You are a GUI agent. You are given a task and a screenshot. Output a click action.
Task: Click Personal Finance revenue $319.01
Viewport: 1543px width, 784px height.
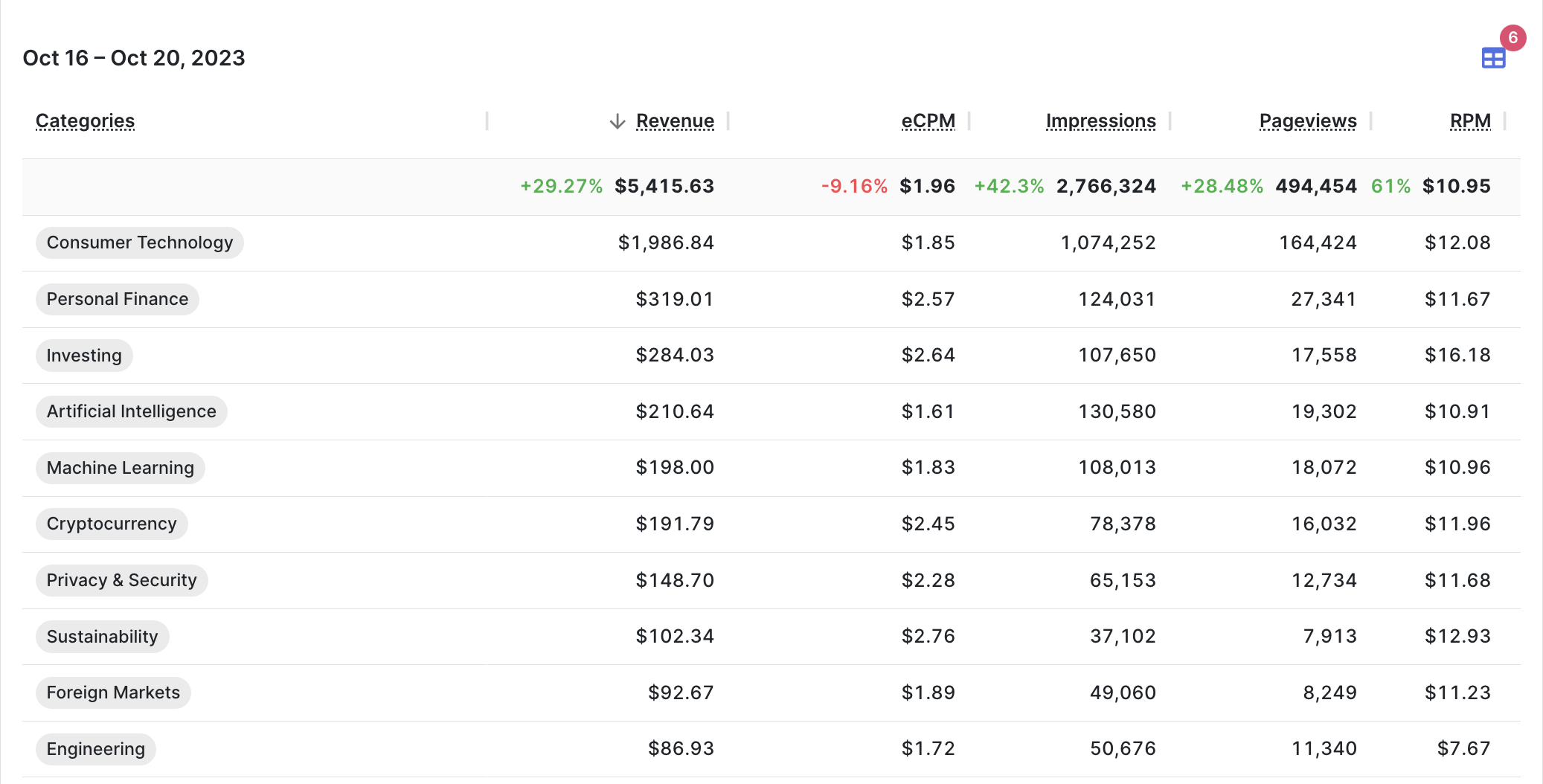[x=675, y=299]
